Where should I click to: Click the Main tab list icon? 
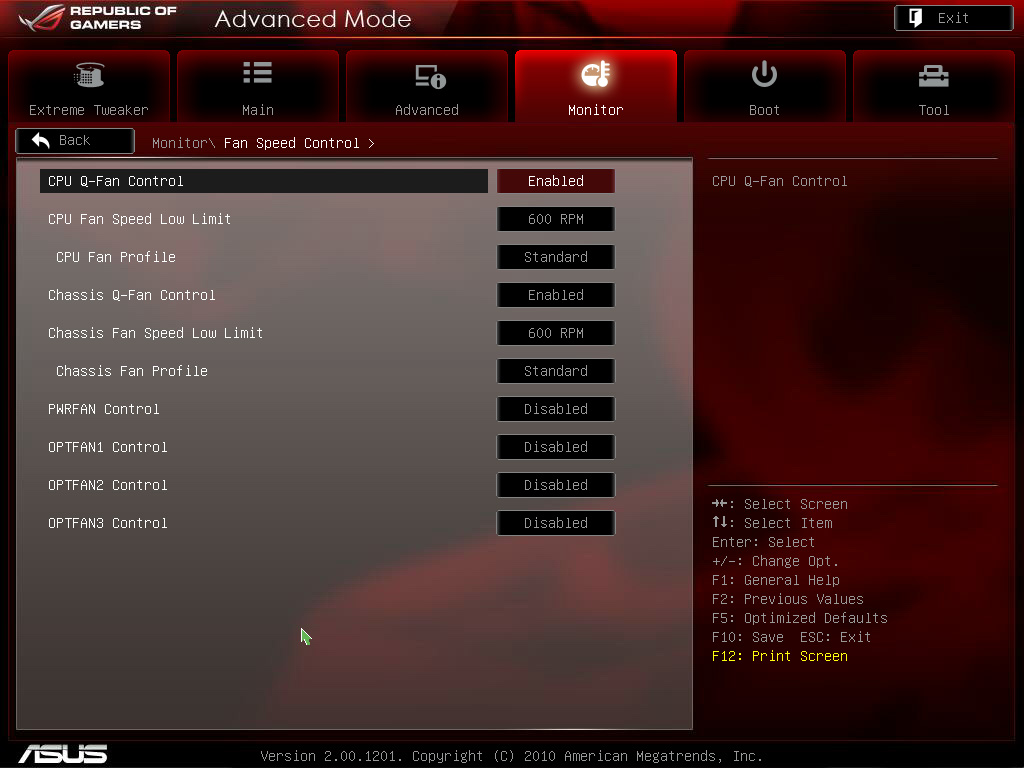257,73
